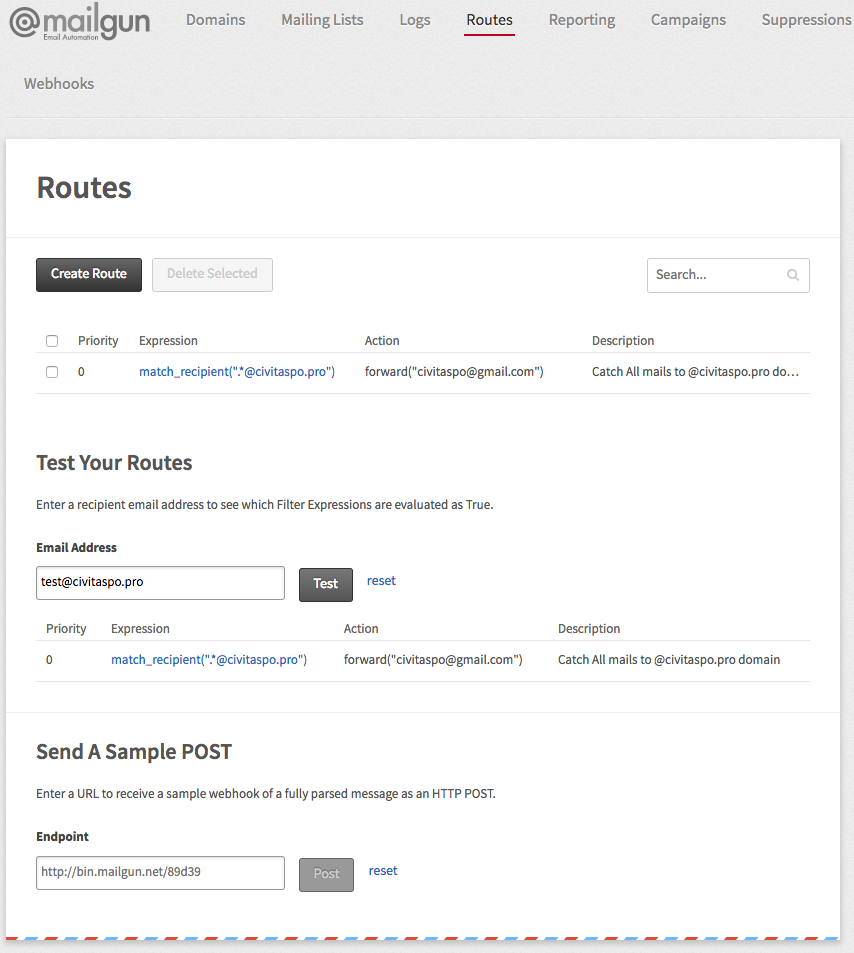The height and width of the screenshot is (953, 854).
Task: Switch to the Logs tab
Action: coord(415,20)
